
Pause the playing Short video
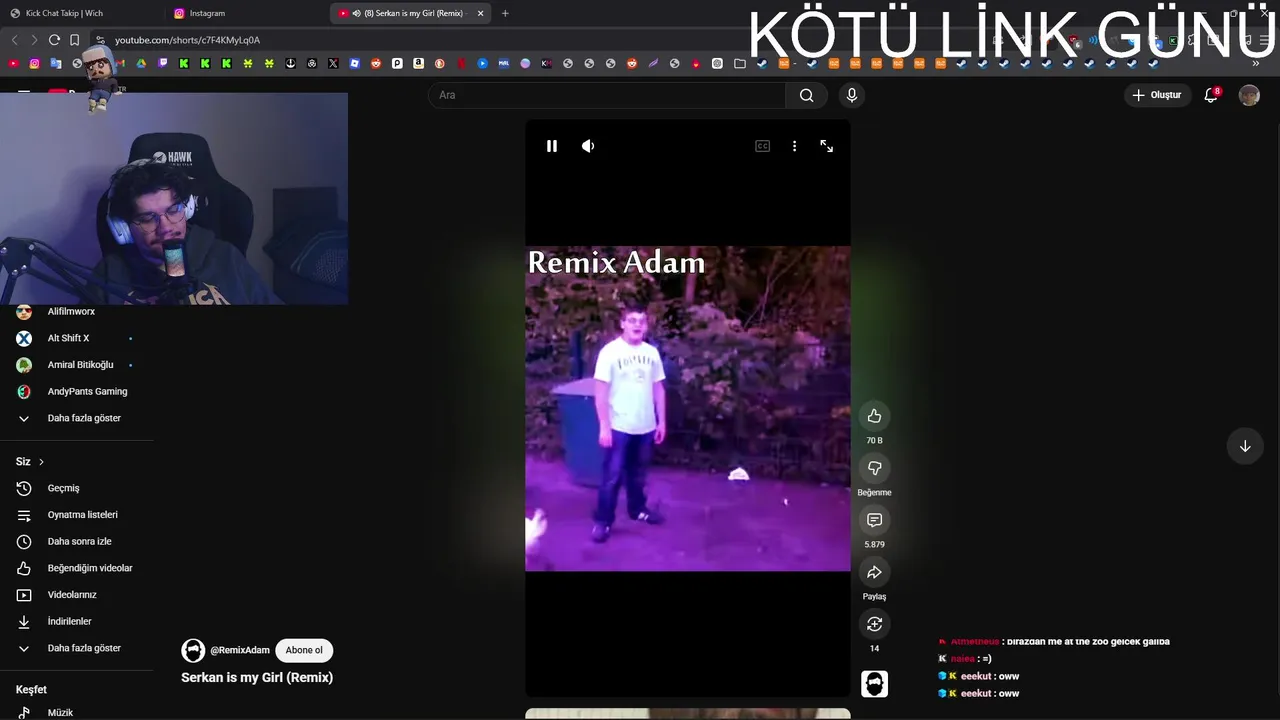(x=551, y=146)
